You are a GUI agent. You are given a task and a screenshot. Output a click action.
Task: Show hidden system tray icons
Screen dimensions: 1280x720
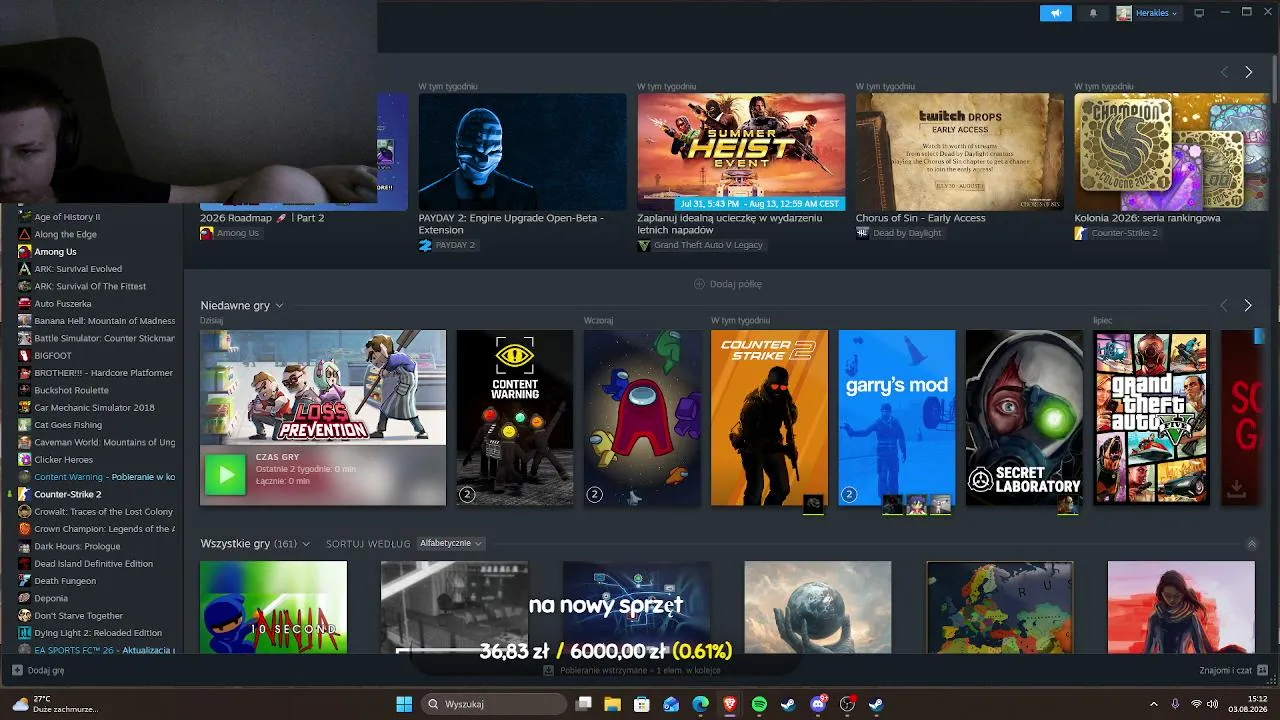[1153, 704]
